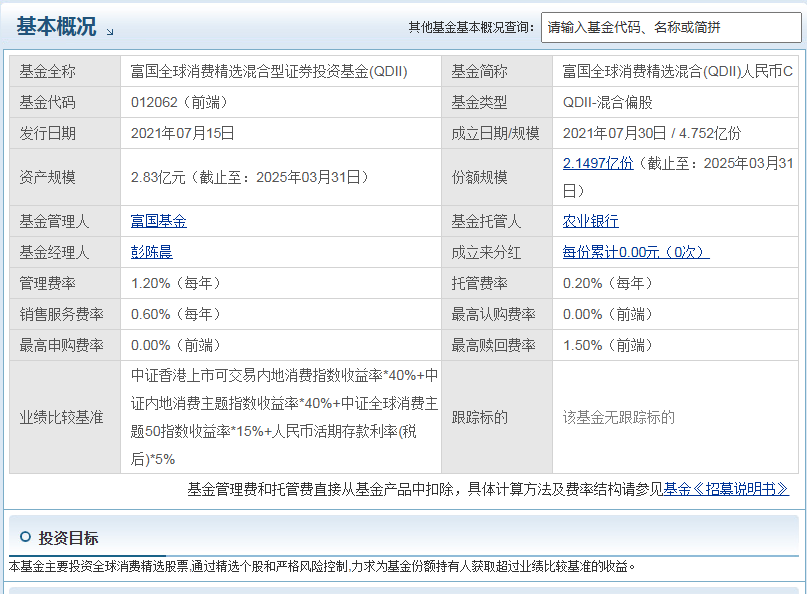807x594 pixels.
Task: Click the benchmark description starting 中证香港上市
Action: tap(284, 417)
